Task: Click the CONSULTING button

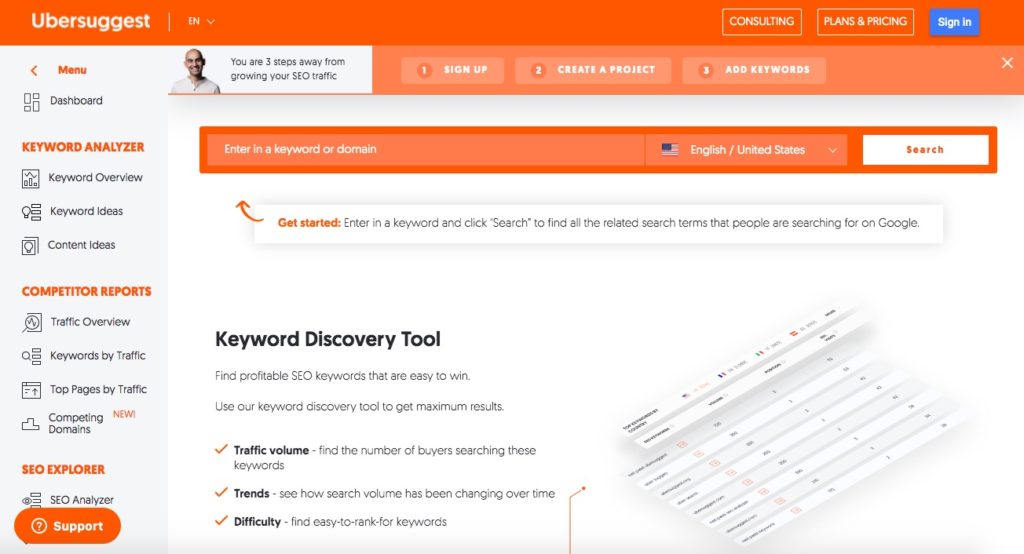Action: (x=761, y=22)
